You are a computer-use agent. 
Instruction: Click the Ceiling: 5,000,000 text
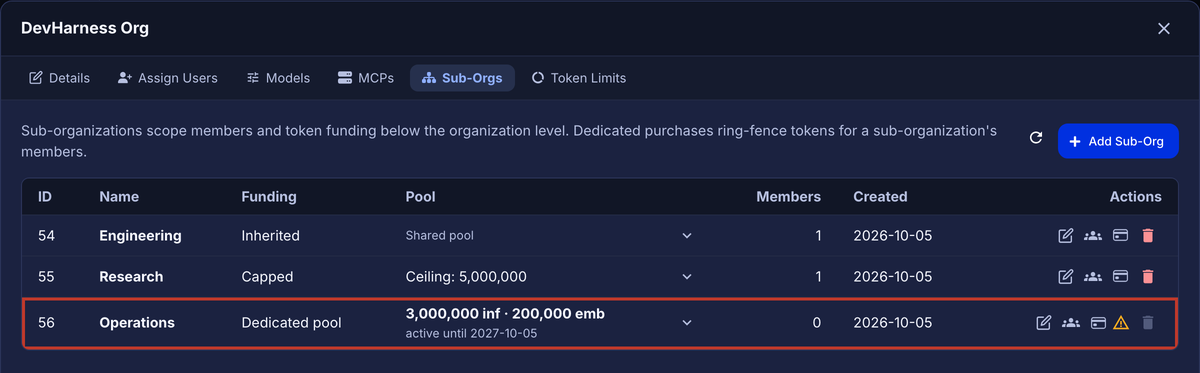tap(466, 276)
